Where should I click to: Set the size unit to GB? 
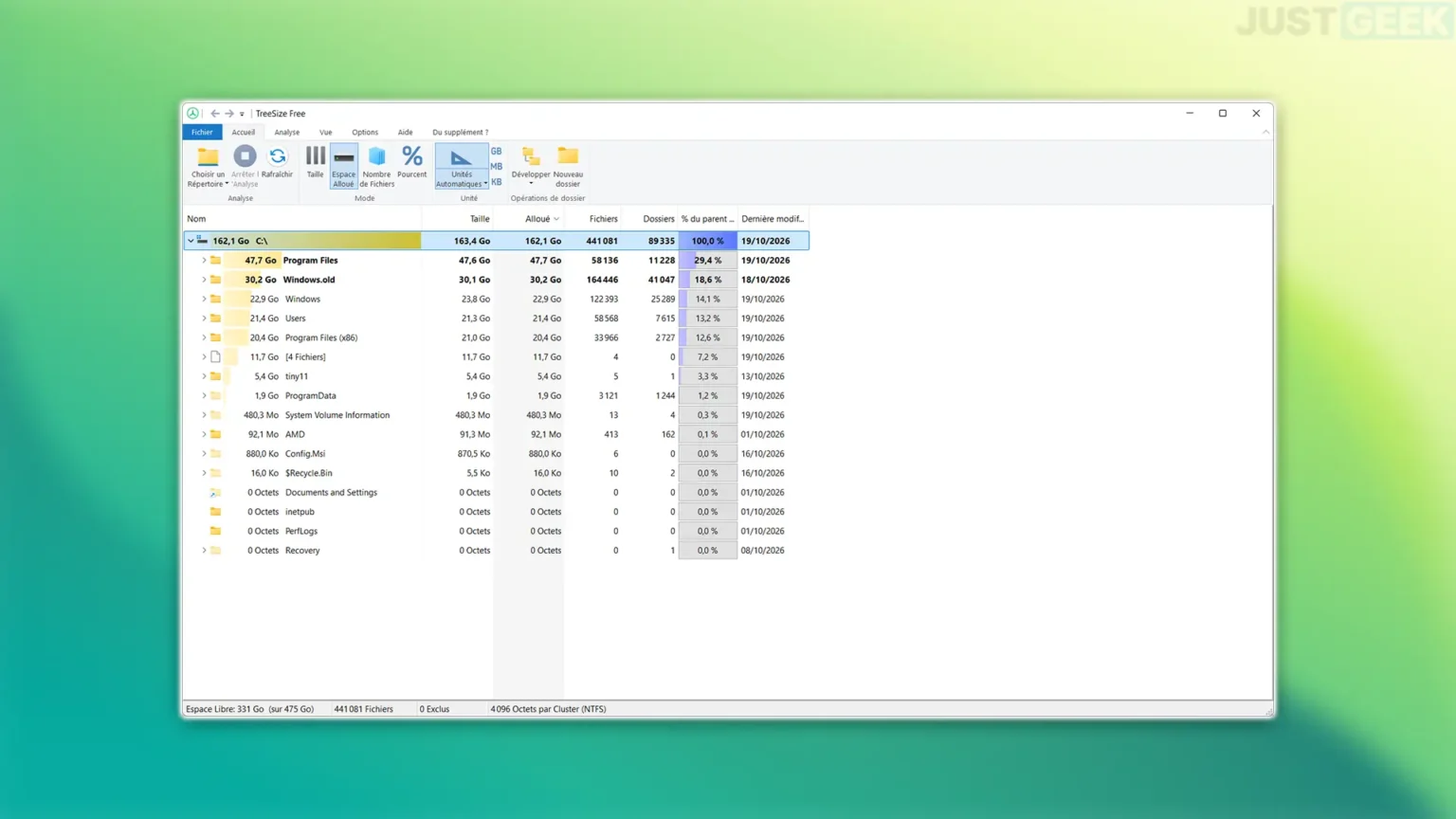[x=496, y=152]
